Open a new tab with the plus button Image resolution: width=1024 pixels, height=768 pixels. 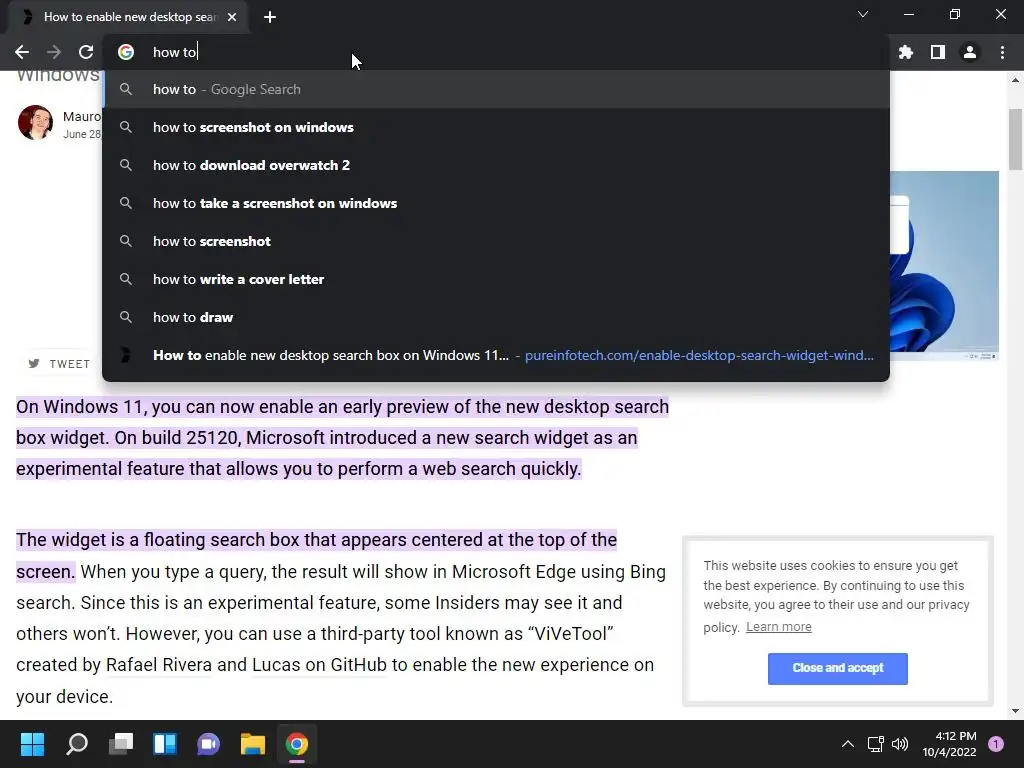[x=270, y=17]
